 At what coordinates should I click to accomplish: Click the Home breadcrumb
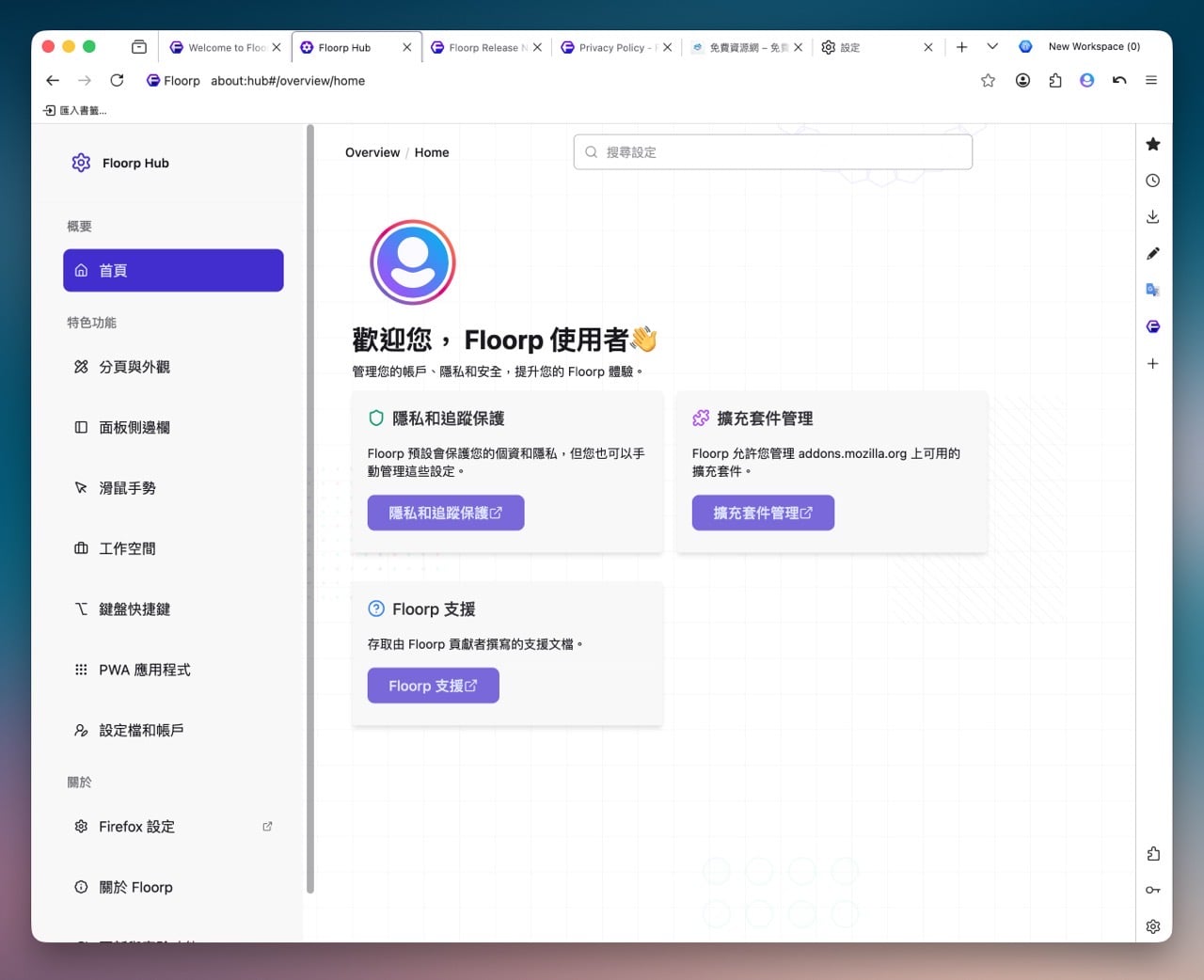[432, 152]
